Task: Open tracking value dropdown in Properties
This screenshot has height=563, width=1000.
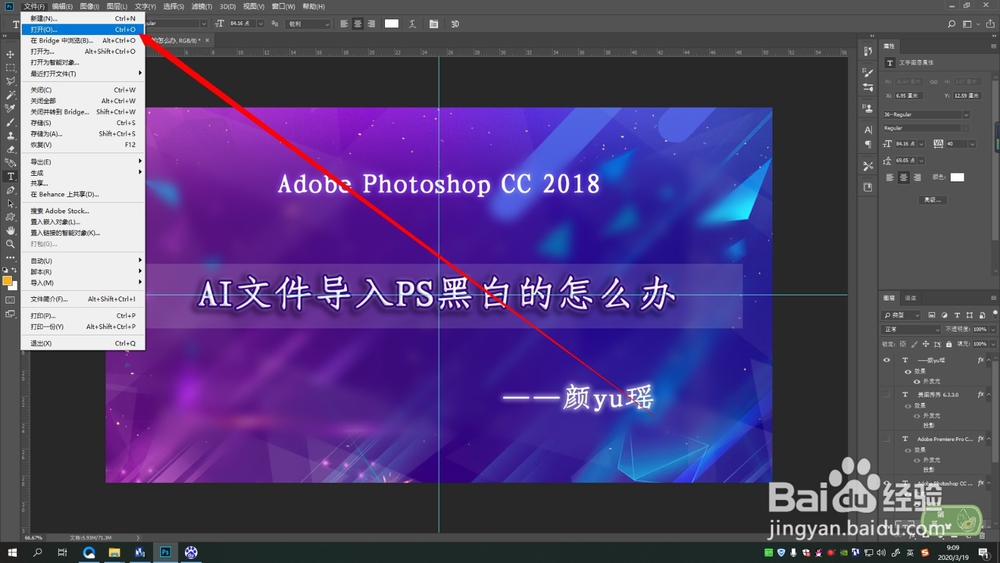Action: (x=972, y=144)
